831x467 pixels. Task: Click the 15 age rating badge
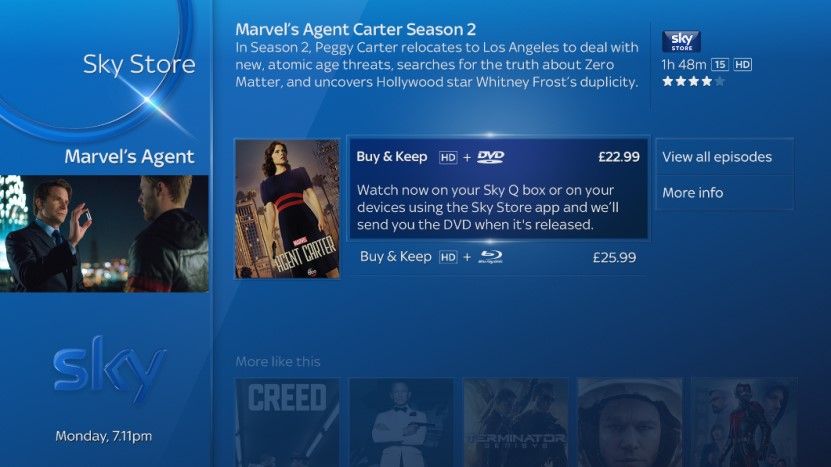coord(719,65)
